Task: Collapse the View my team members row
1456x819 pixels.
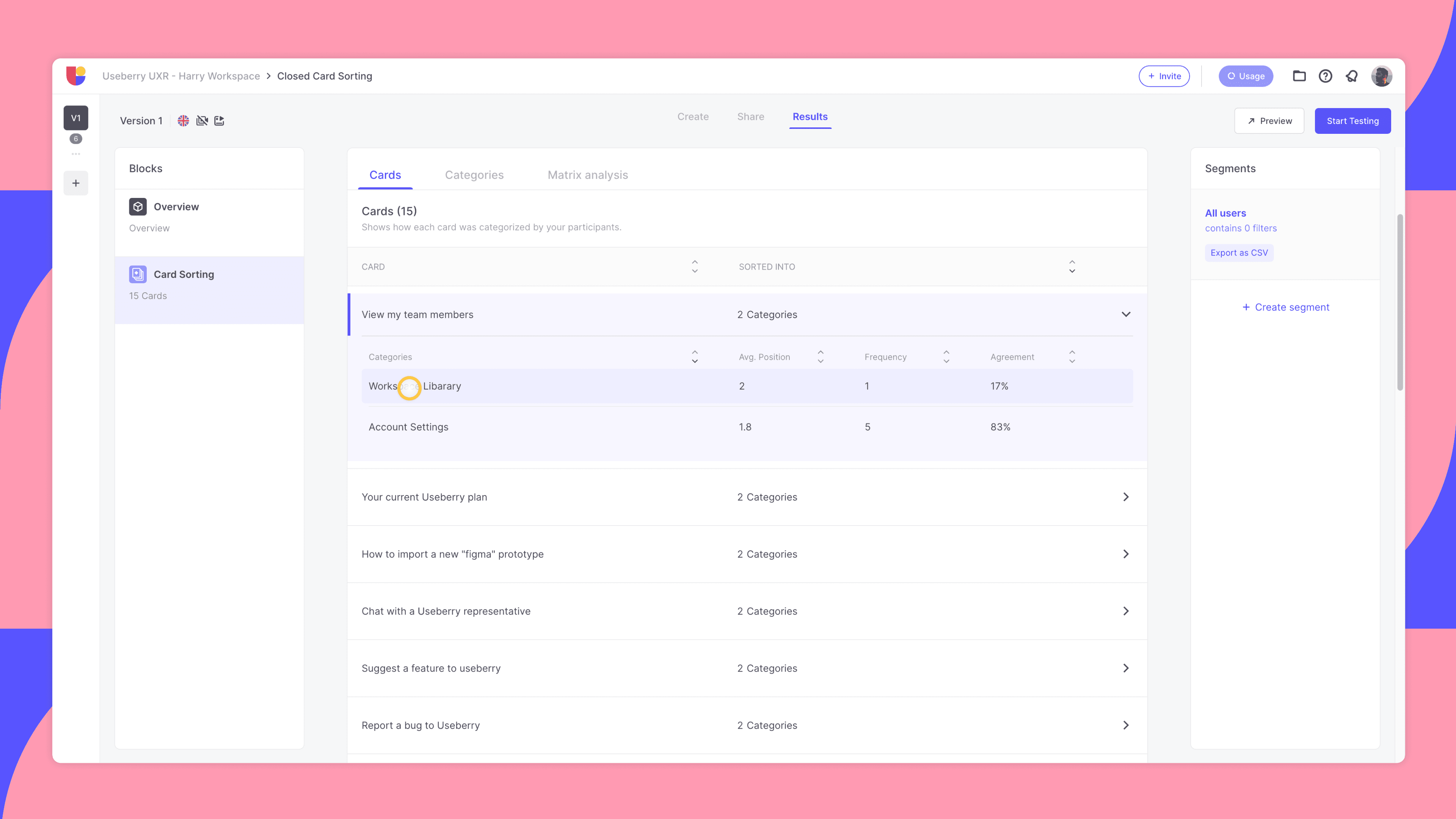Action: [1126, 314]
